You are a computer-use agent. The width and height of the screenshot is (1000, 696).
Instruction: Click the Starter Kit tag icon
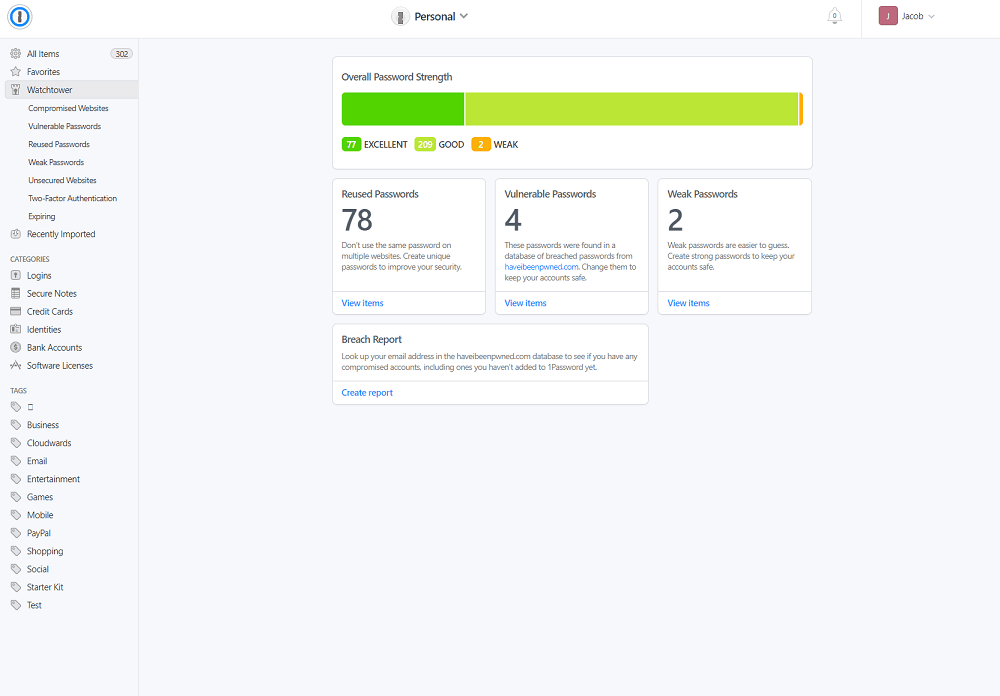tap(16, 587)
